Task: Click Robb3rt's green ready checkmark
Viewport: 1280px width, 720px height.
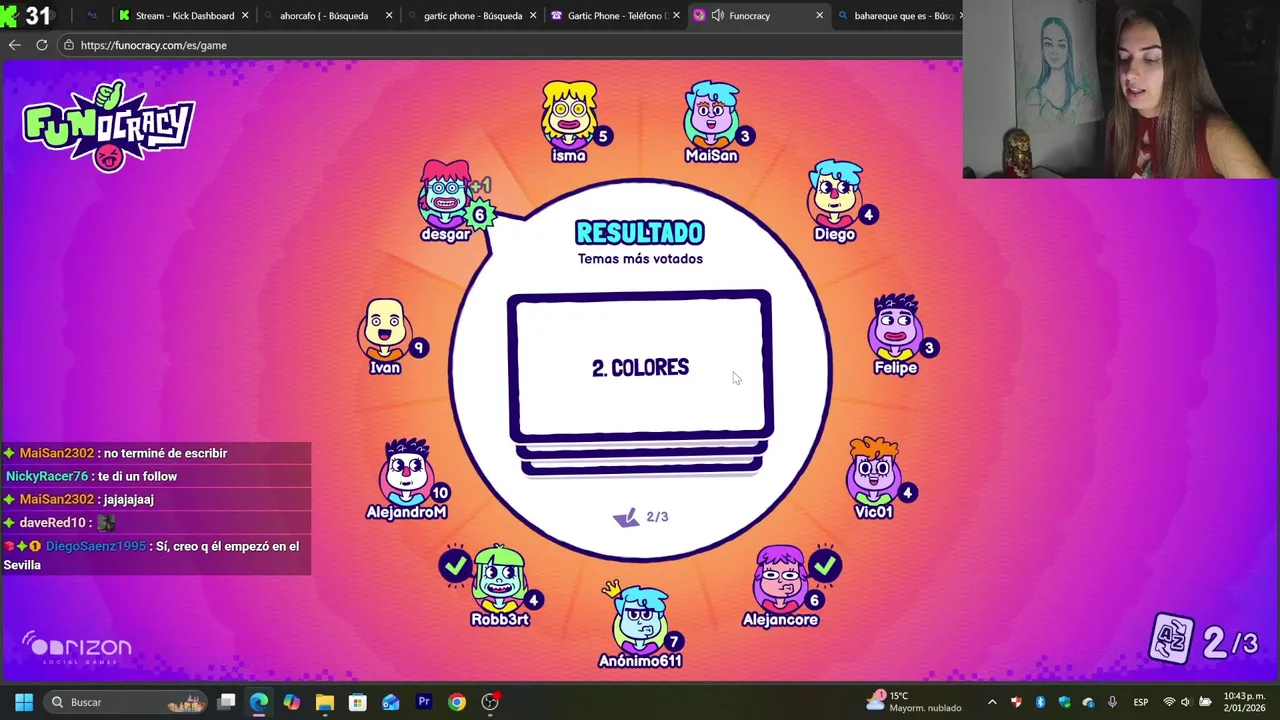Action: click(455, 566)
